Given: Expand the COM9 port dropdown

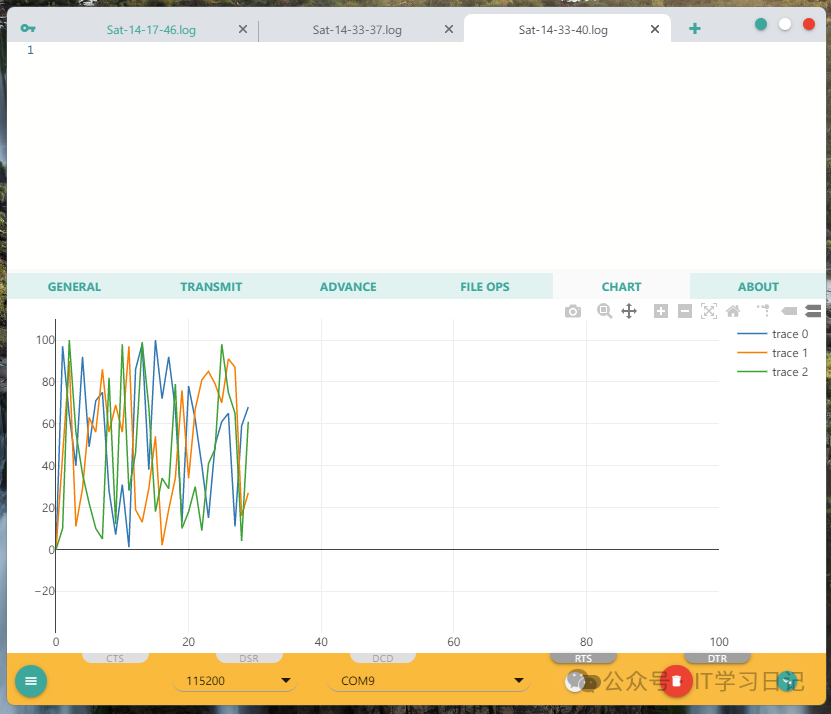Looking at the screenshot, I should 428,681.
